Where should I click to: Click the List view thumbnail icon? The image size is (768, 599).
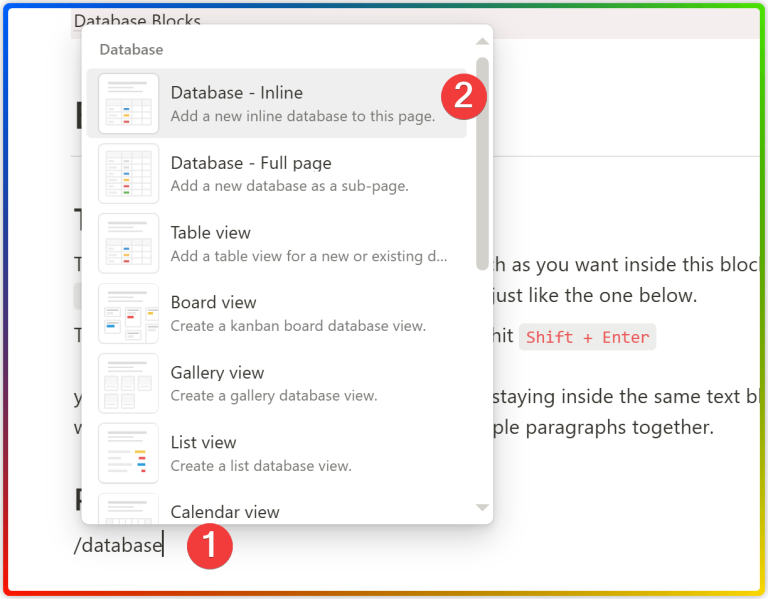click(128, 453)
